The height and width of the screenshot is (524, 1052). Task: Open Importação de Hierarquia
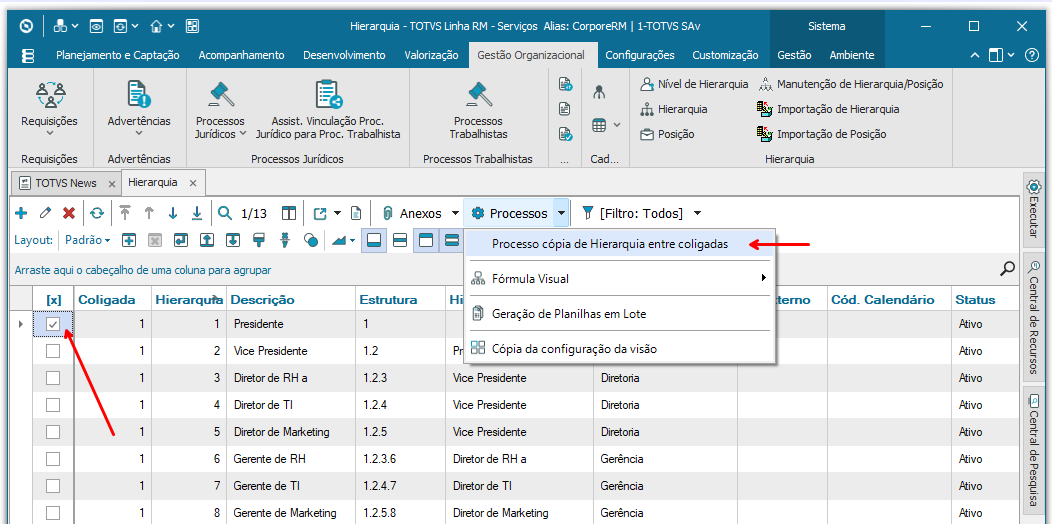[x=828, y=109]
